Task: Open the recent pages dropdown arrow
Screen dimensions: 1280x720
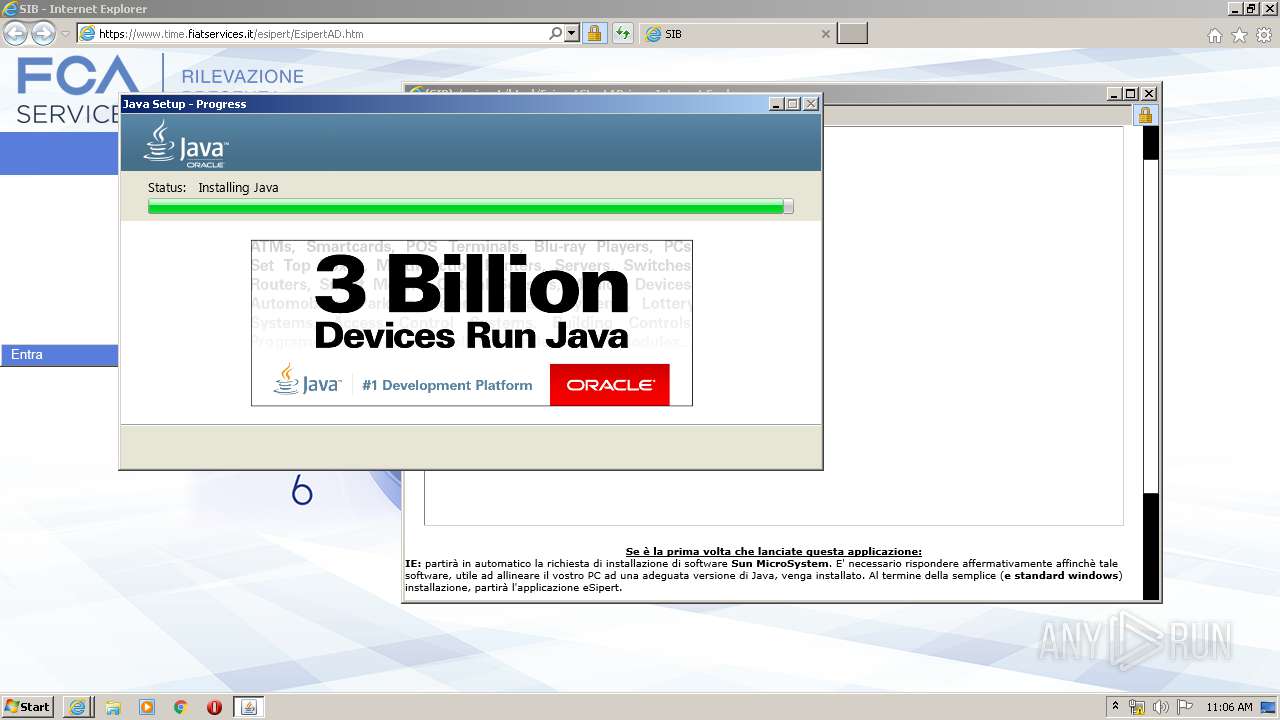Action: click(x=65, y=34)
